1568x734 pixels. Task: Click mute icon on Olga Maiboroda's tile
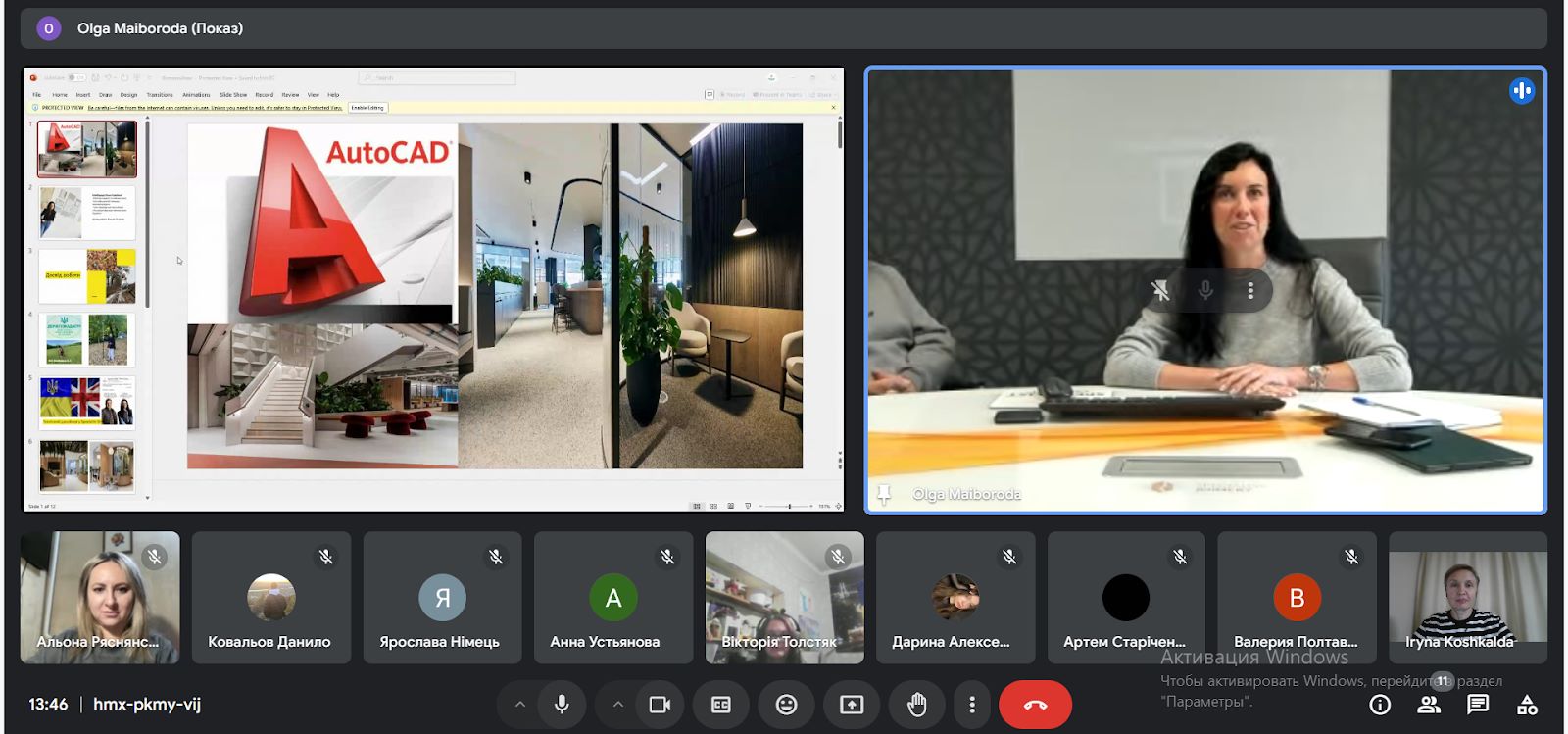[1205, 290]
